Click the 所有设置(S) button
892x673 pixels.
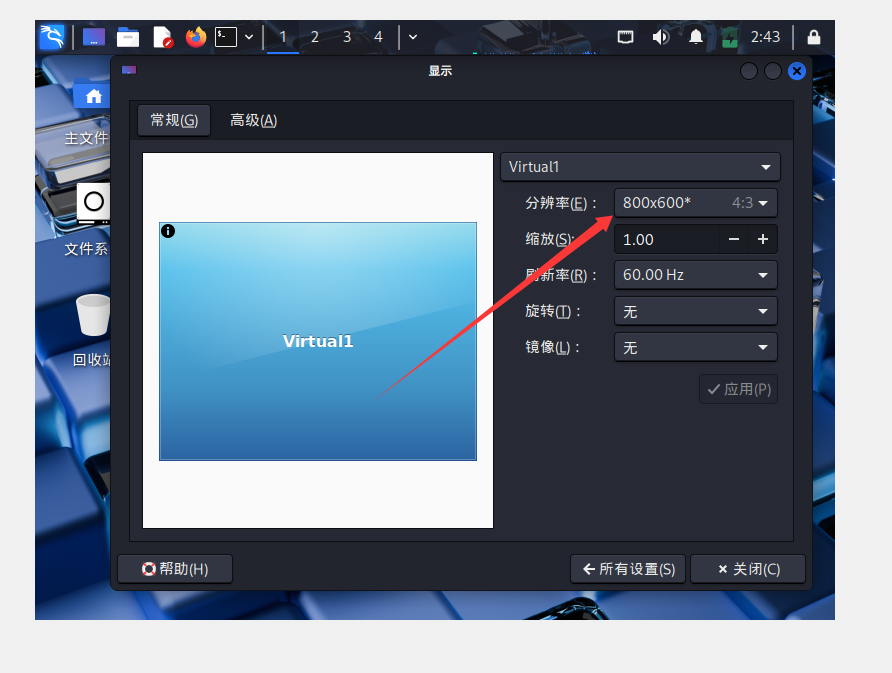click(x=628, y=569)
